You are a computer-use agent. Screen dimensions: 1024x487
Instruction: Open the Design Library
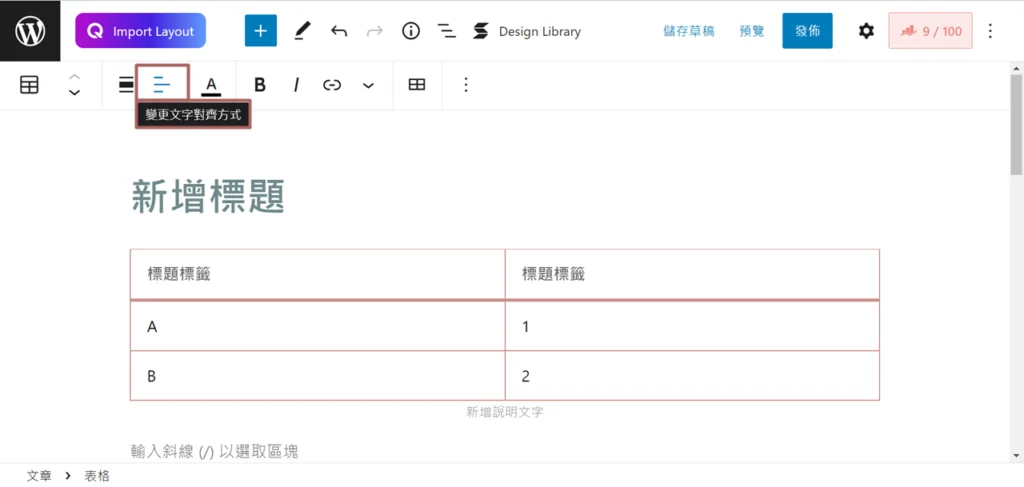[527, 31]
